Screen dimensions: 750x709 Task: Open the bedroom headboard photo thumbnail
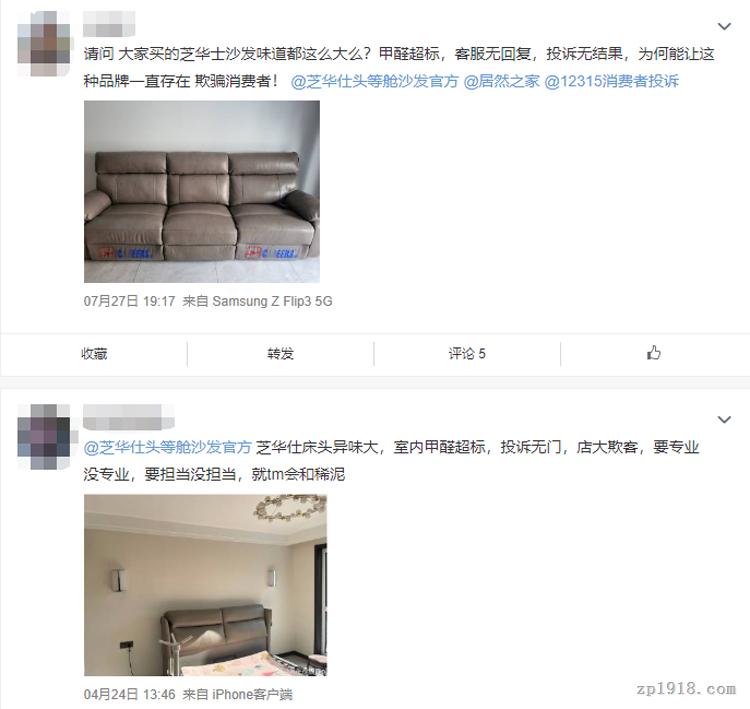pyautogui.click(x=205, y=585)
